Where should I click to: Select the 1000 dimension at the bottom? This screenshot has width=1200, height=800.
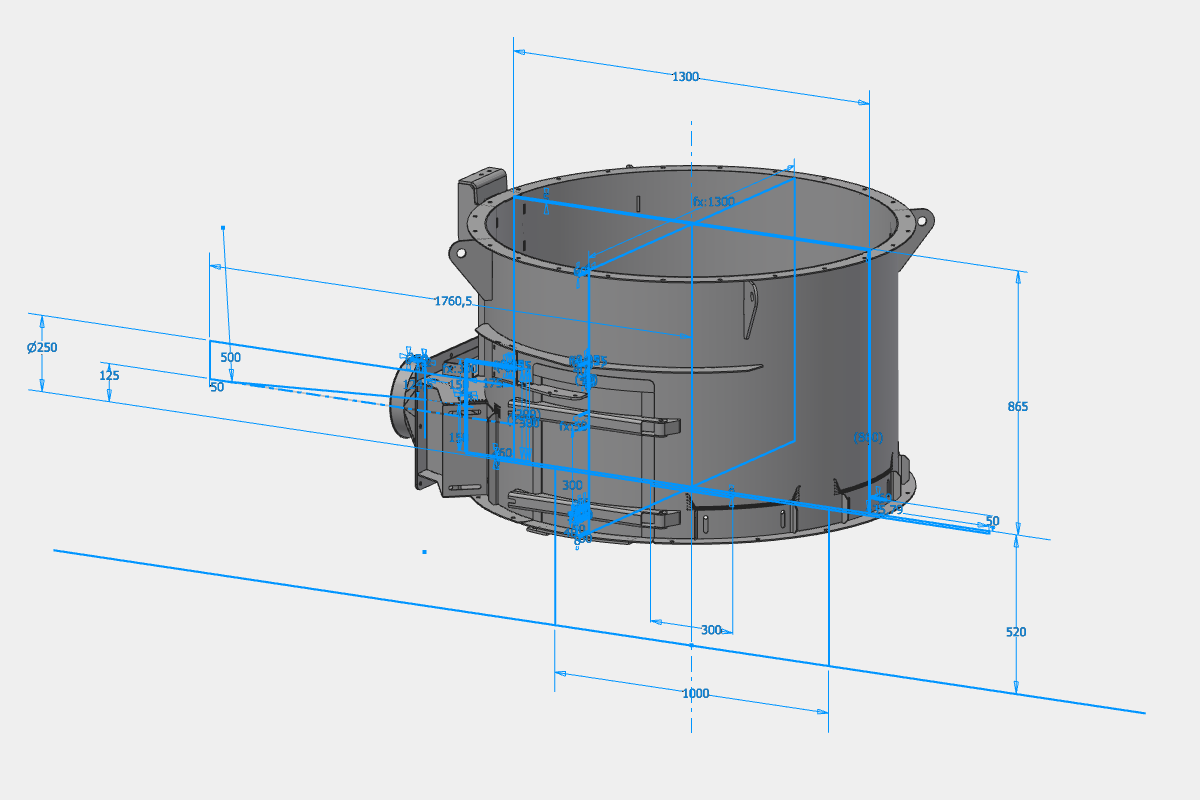tap(696, 694)
